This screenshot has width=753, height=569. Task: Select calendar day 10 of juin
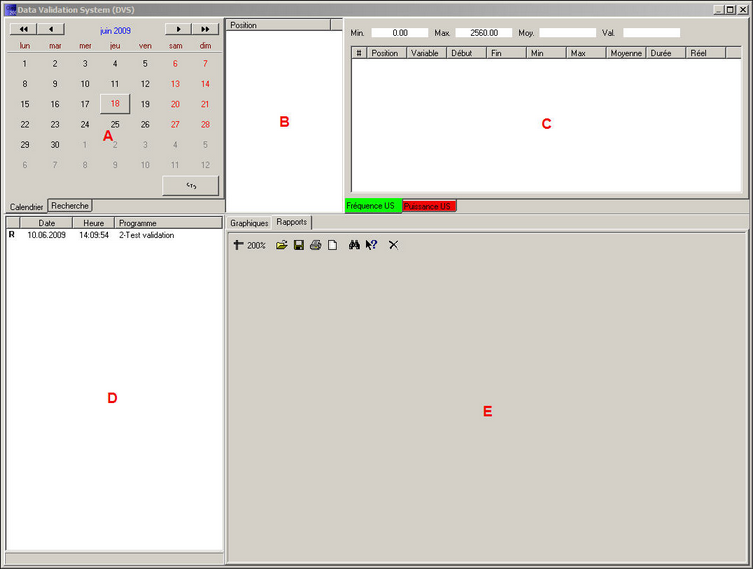[x=85, y=84]
